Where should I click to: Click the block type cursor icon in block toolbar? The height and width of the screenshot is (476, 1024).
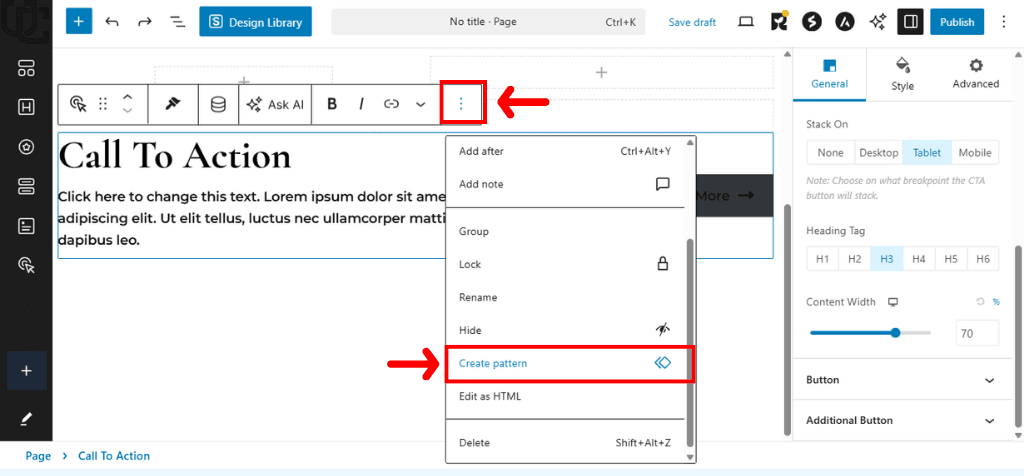click(78, 104)
